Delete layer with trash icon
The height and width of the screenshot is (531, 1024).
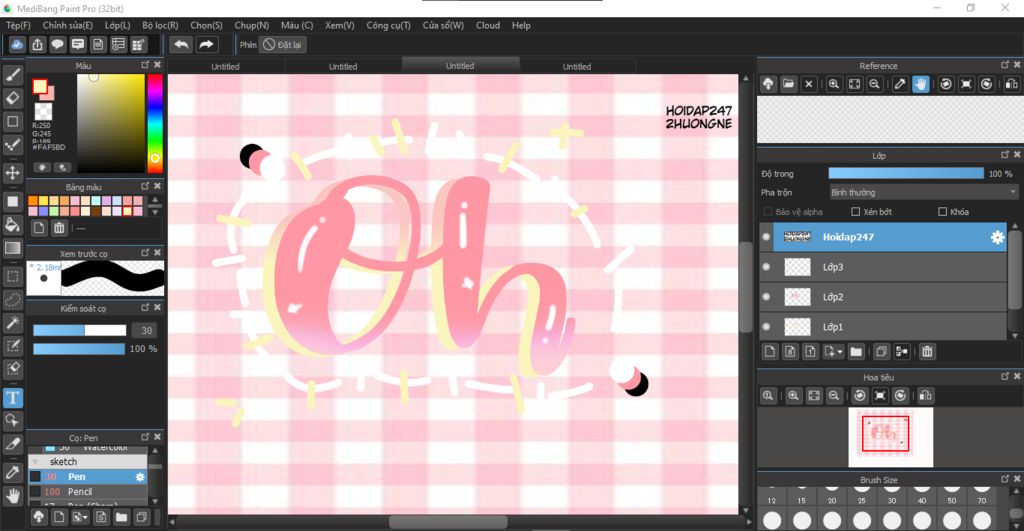(927, 352)
